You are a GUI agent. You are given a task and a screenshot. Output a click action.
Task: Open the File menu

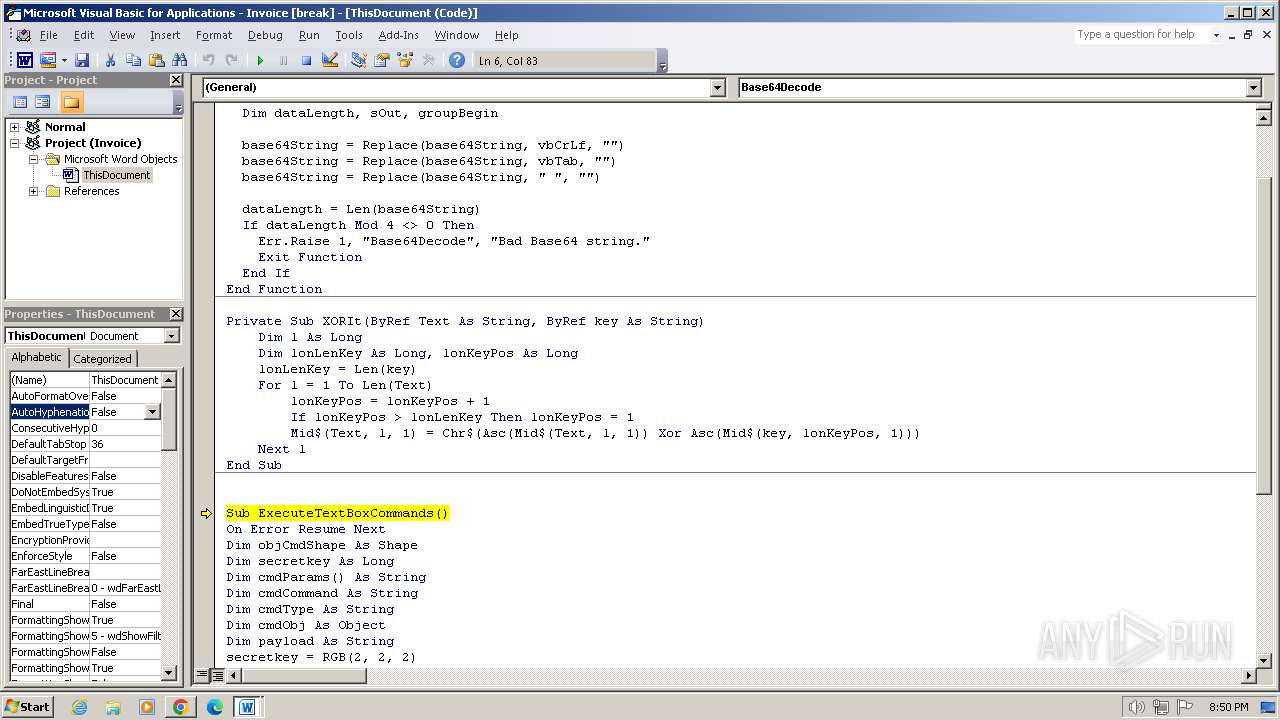[48, 35]
